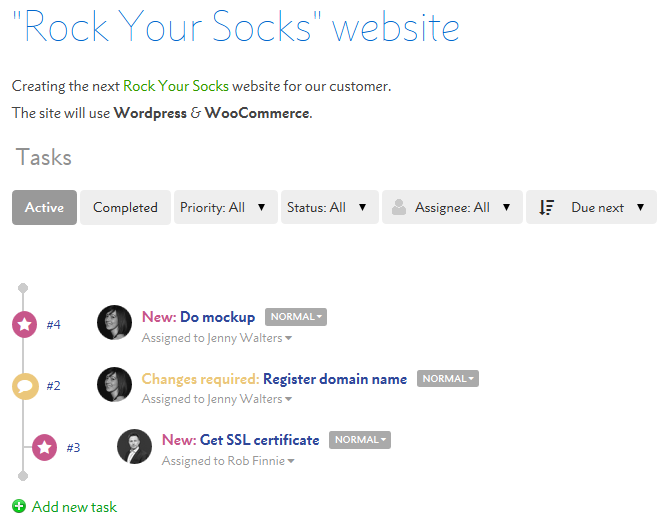Open the Due next sorting dropdown

tap(591, 208)
